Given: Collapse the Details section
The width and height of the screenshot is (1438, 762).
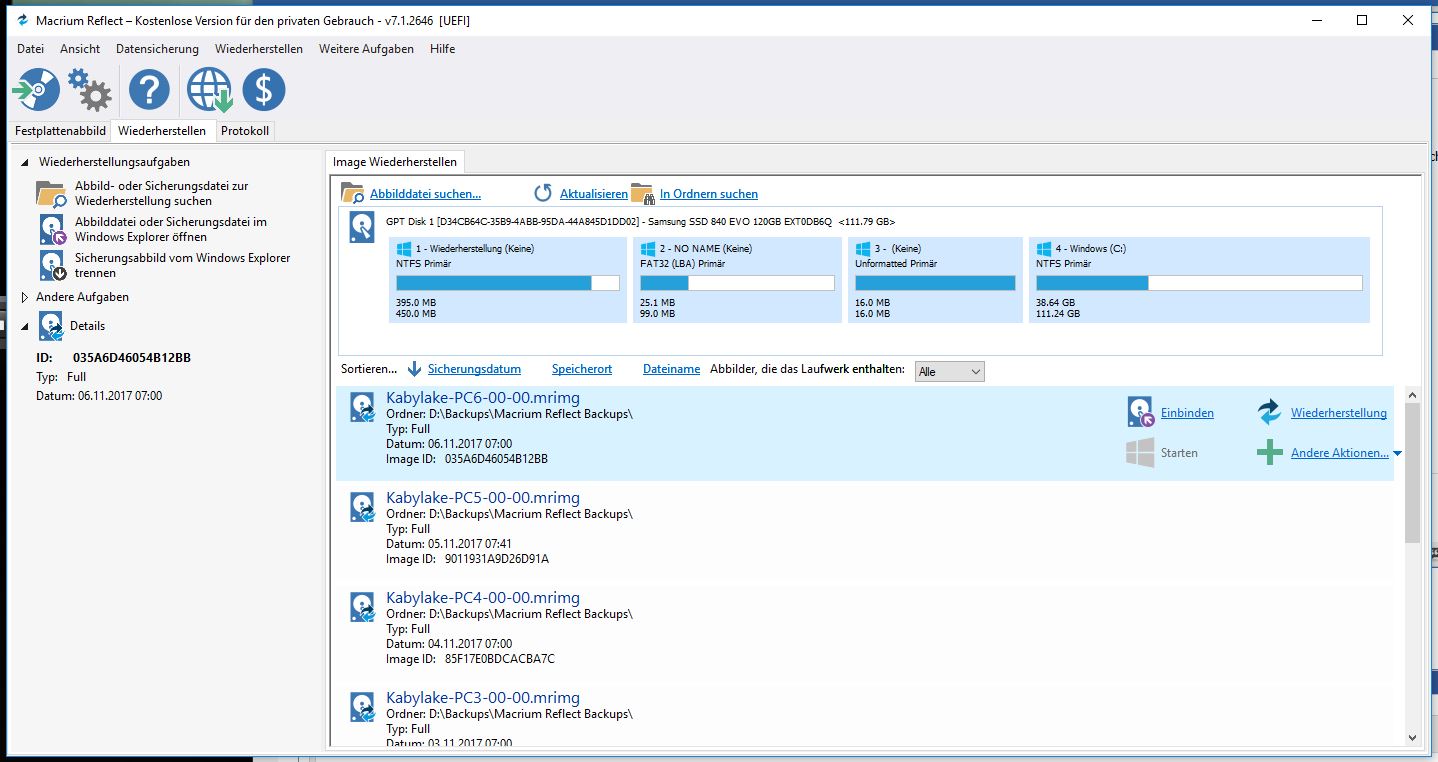Looking at the screenshot, I should pos(25,326).
